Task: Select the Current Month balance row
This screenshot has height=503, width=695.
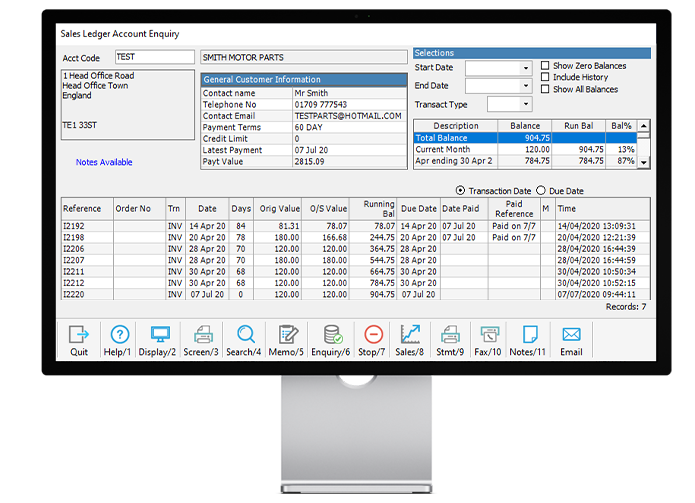Action: click(x=525, y=149)
